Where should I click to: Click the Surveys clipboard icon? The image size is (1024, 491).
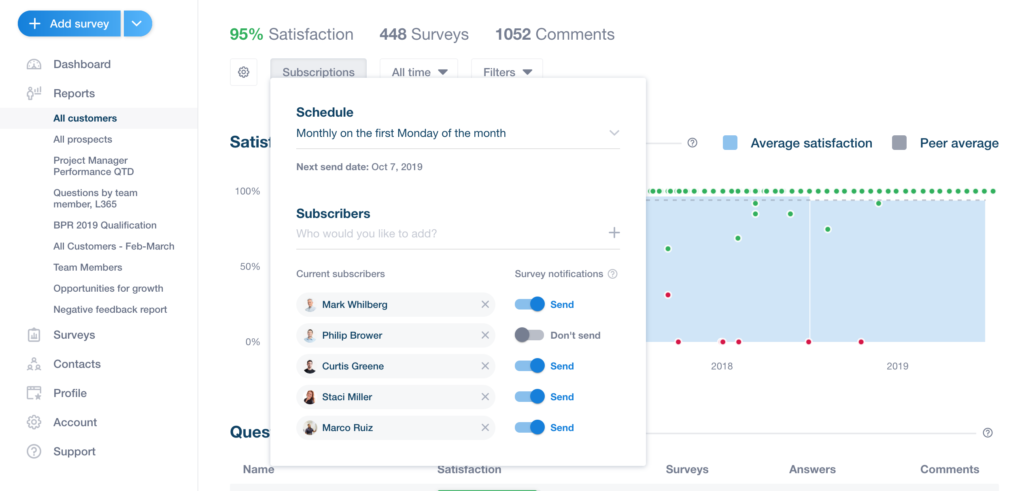click(x=34, y=335)
